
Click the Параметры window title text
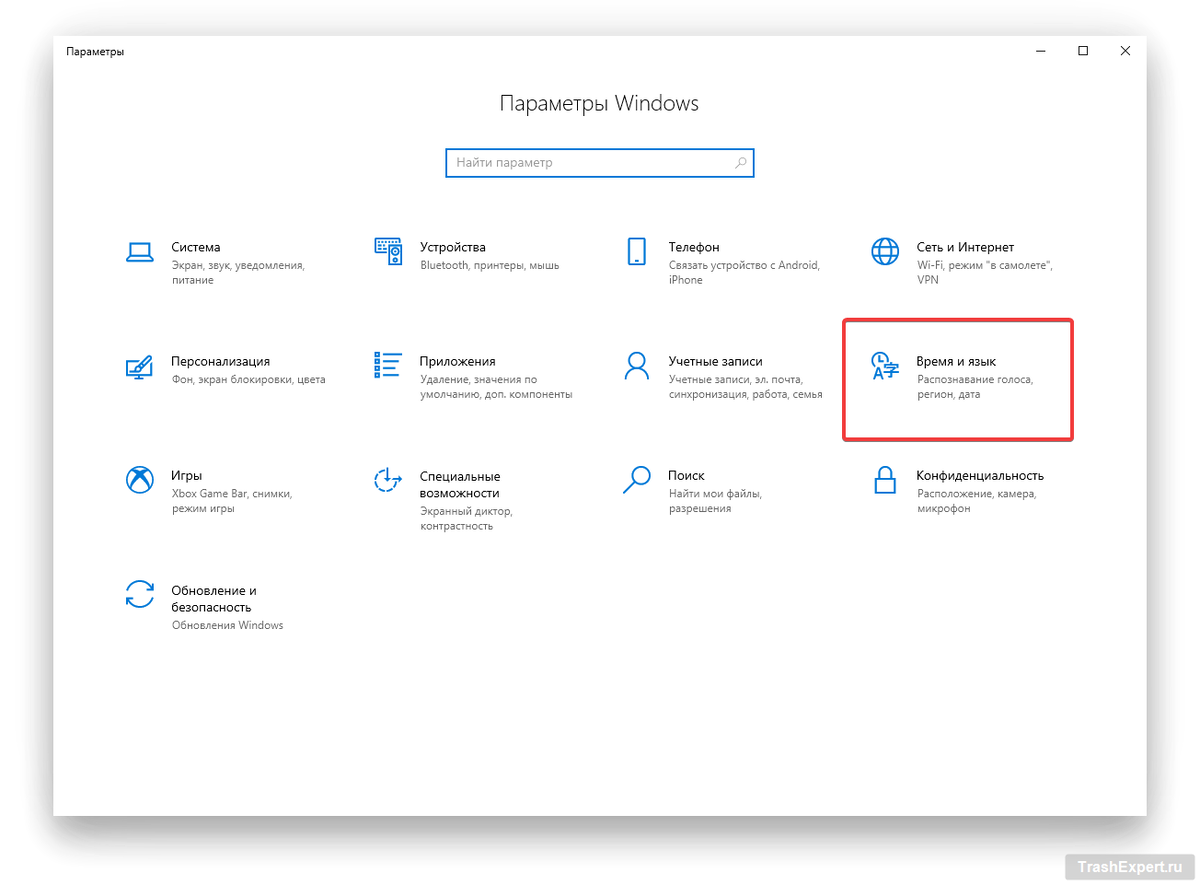(95, 51)
